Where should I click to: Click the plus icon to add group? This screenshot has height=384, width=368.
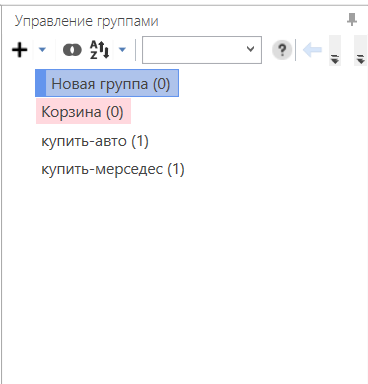click(x=20, y=50)
